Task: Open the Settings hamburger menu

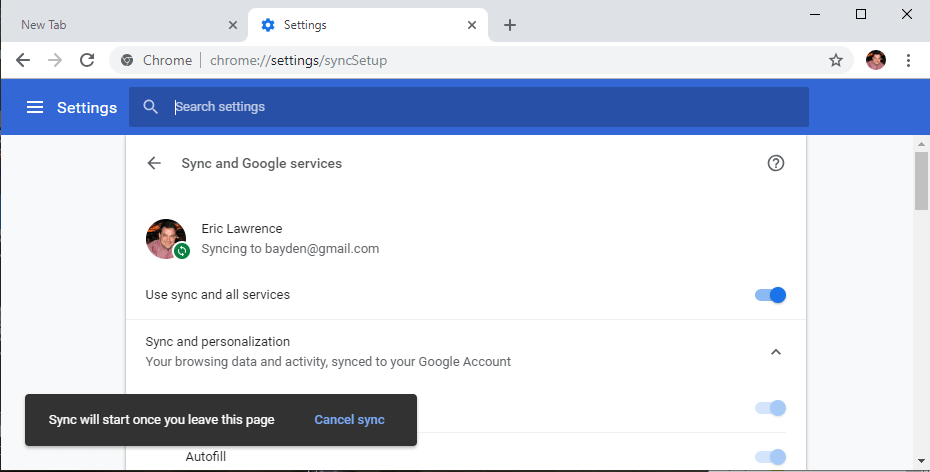Action: (35, 107)
